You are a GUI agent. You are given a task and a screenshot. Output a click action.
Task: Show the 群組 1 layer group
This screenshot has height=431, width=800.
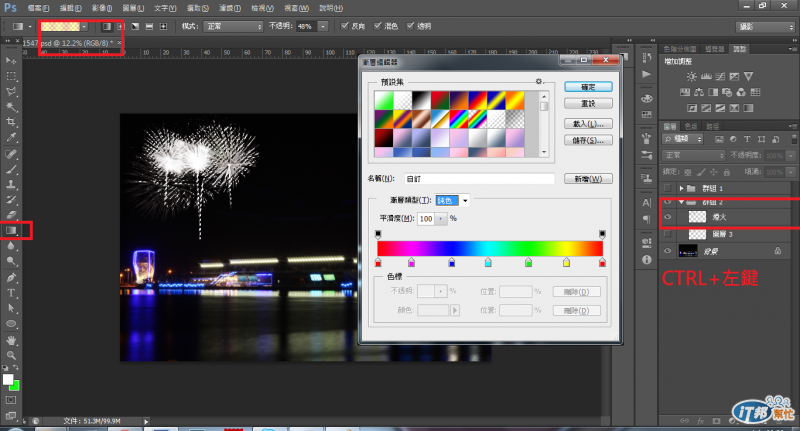[x=667, y=188]
